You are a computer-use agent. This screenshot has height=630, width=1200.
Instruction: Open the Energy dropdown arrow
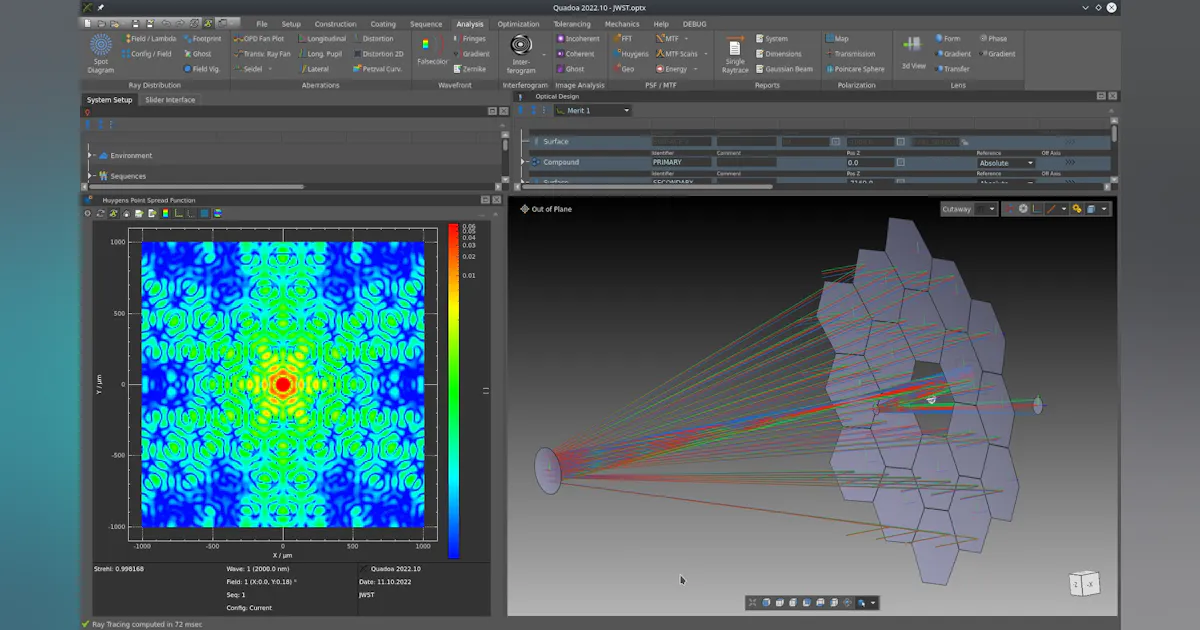(697, 69)
